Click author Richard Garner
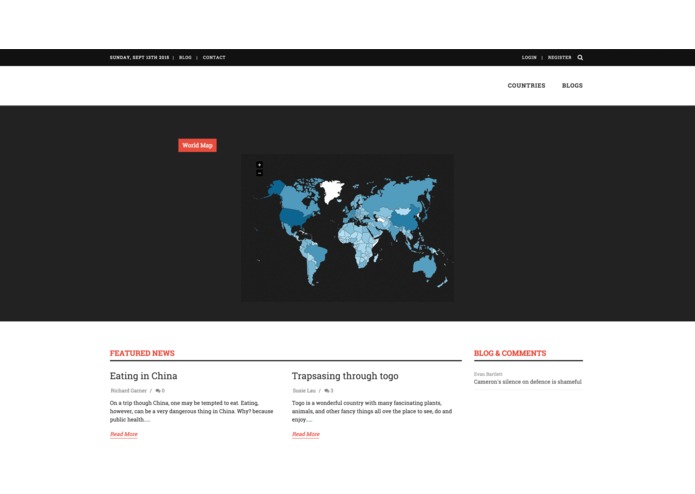 [129, 391]
